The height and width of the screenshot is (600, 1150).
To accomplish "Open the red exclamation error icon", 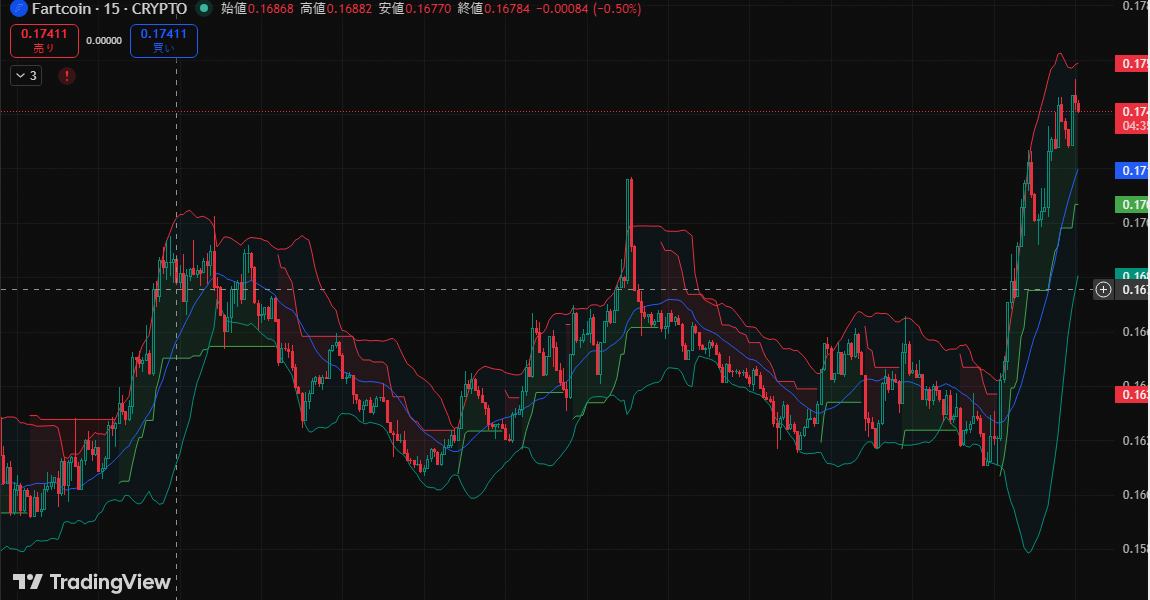I will 67,76.
